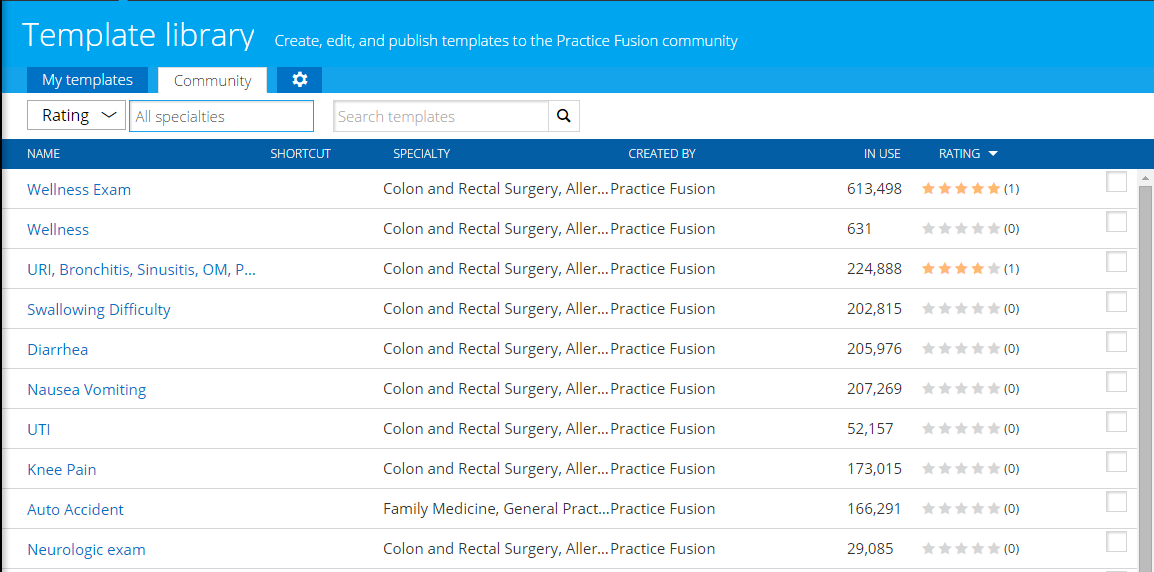Click the search magnifier icon
This screenshot has height=572, width=1154.
click(x=564, y=116)
